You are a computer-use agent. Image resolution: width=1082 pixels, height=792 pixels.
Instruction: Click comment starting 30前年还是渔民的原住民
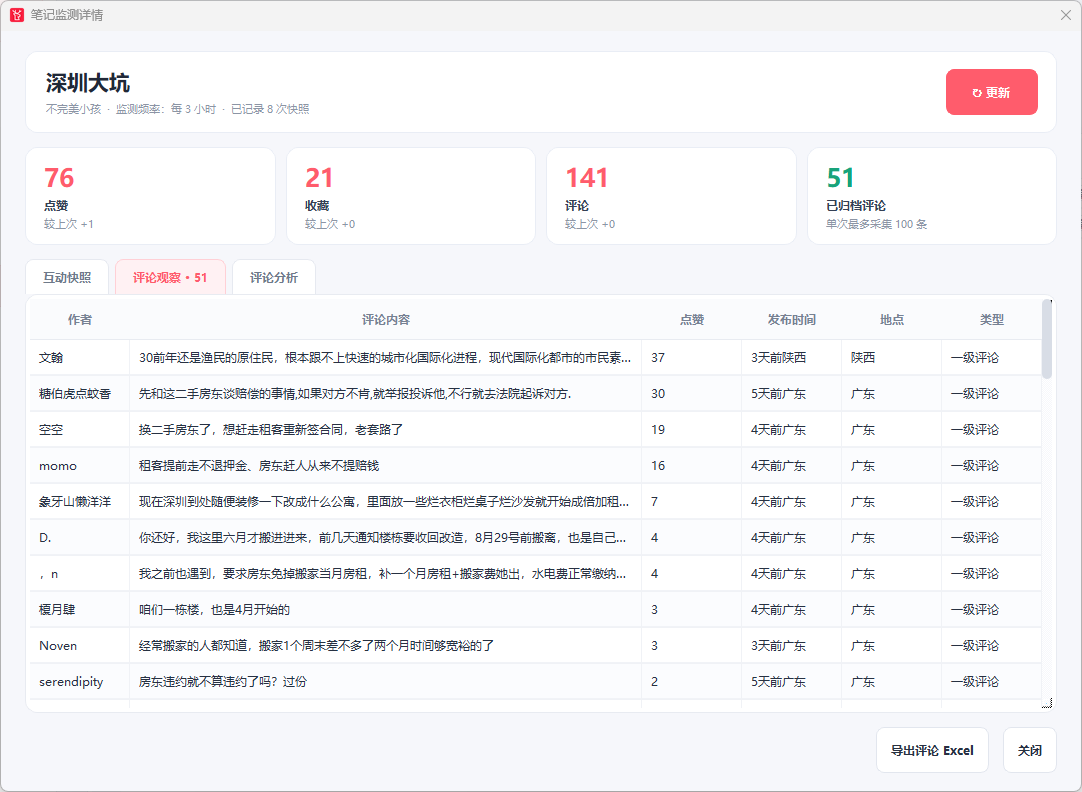[385, 357]
